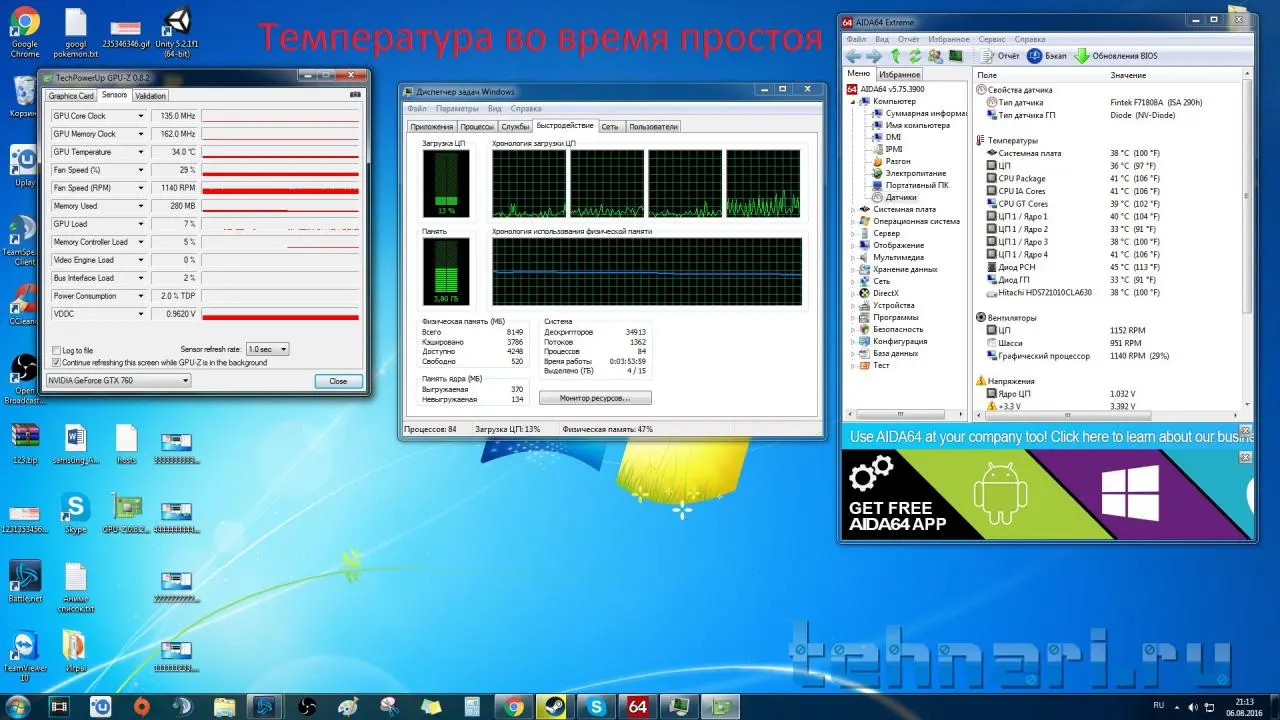Viewport: 1280px width, 720px height.
Task: Open the Users icon in AIDA64 toolbar
Action: click(936, 56)
